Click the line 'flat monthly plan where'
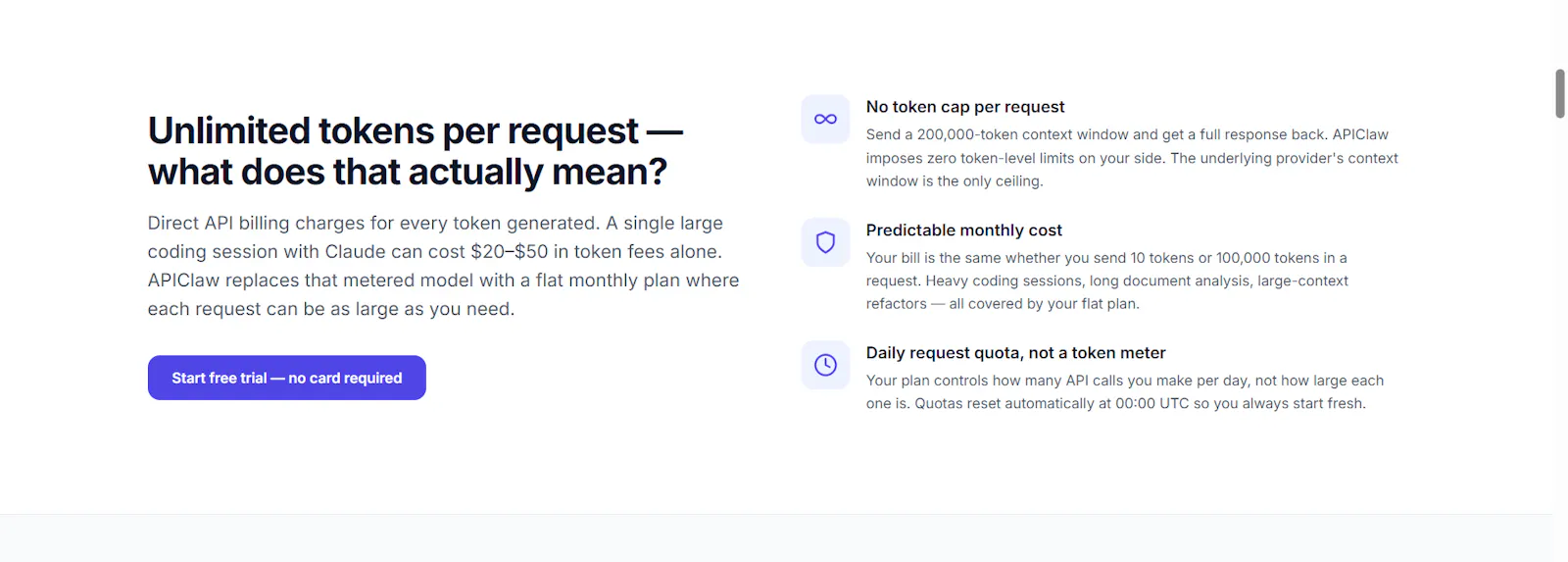The height and width of the screenshot is (562, 1568). pos(638,281)
